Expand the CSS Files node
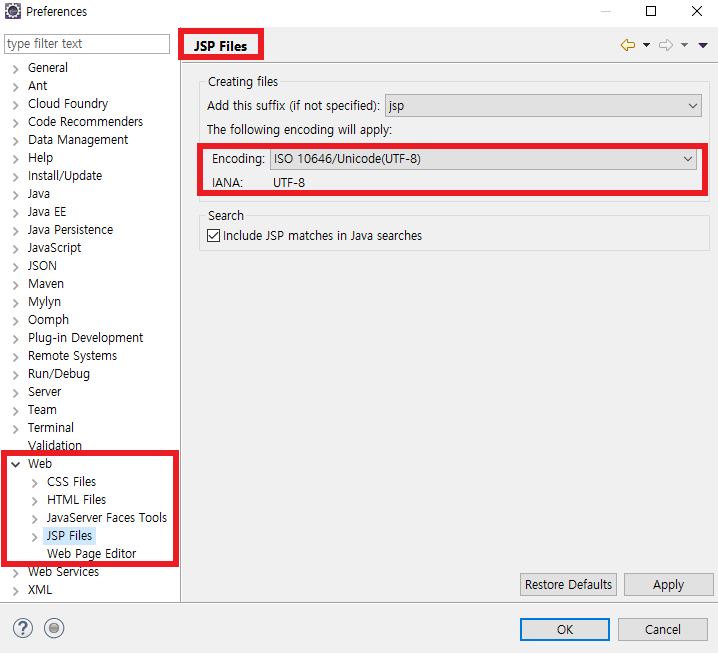Screen dimensions: 718x653 tap(35, 483)
